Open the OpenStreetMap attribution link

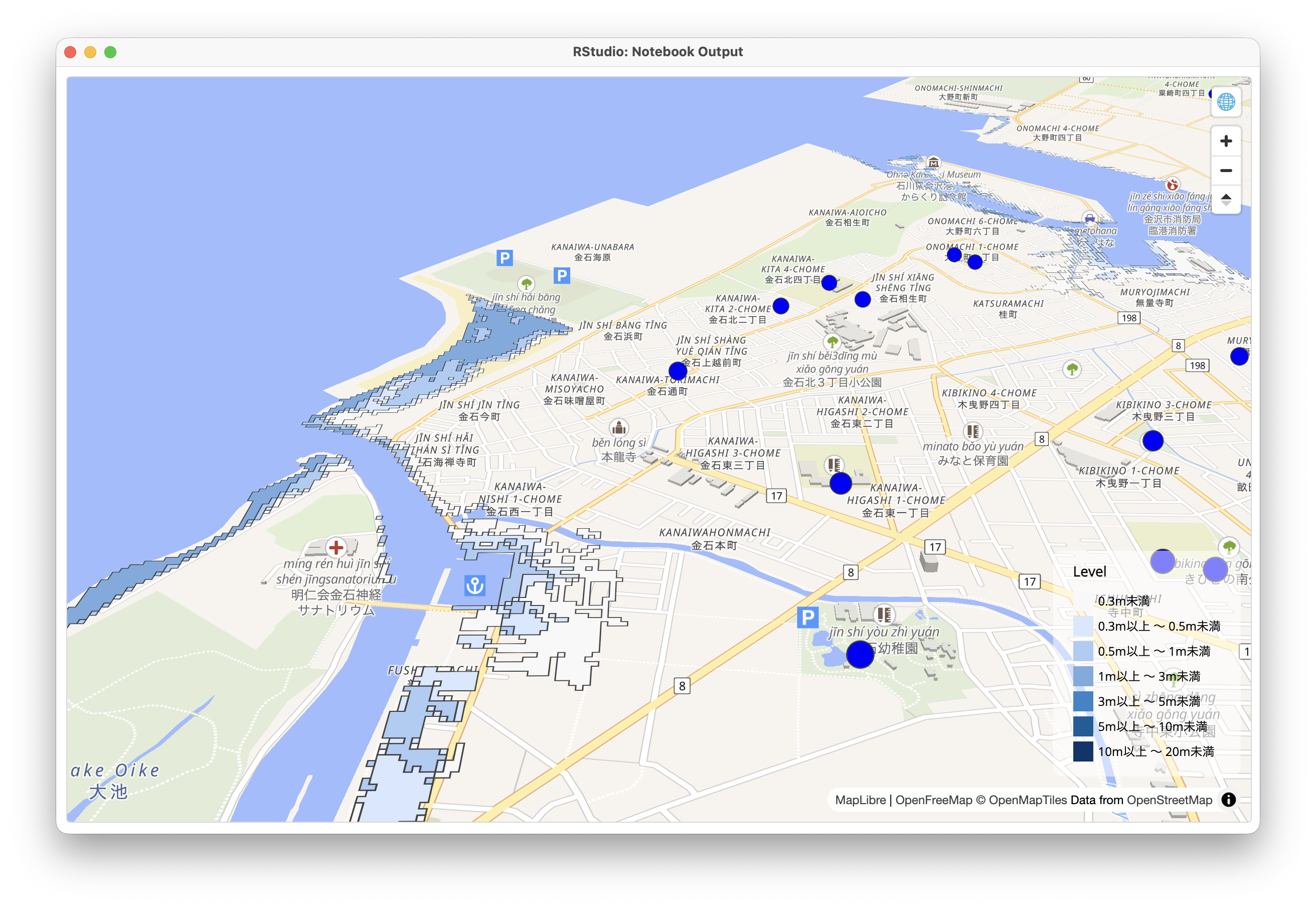coord(1169,800)
